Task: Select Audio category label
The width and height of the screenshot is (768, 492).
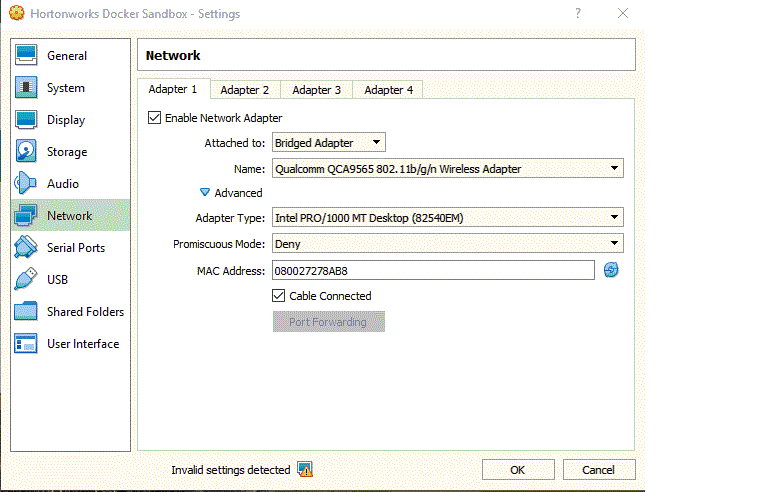Action: pos(63,184)
